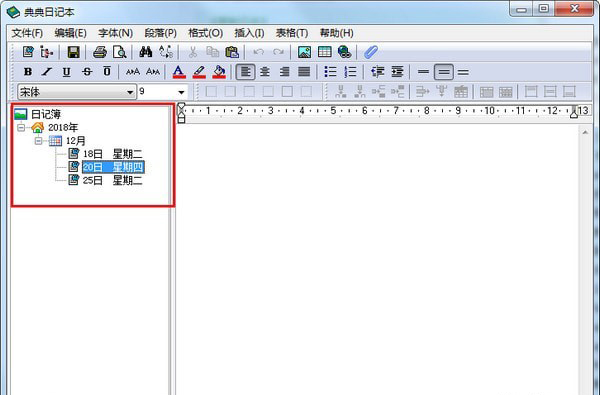Open the font size 9 dropdown

pyautogui.click(x=181, y=92)
